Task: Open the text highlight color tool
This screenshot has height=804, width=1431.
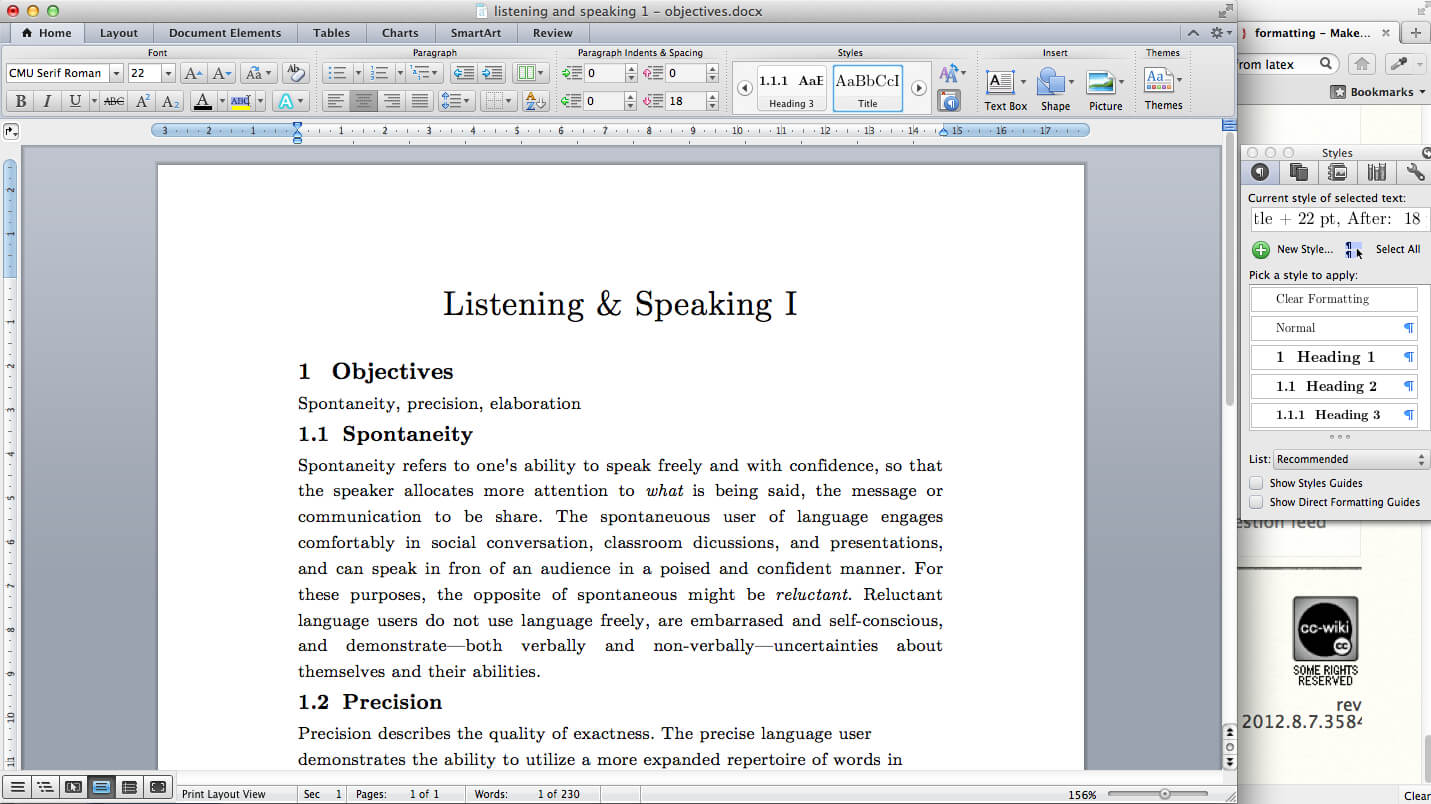Action: 239,102
